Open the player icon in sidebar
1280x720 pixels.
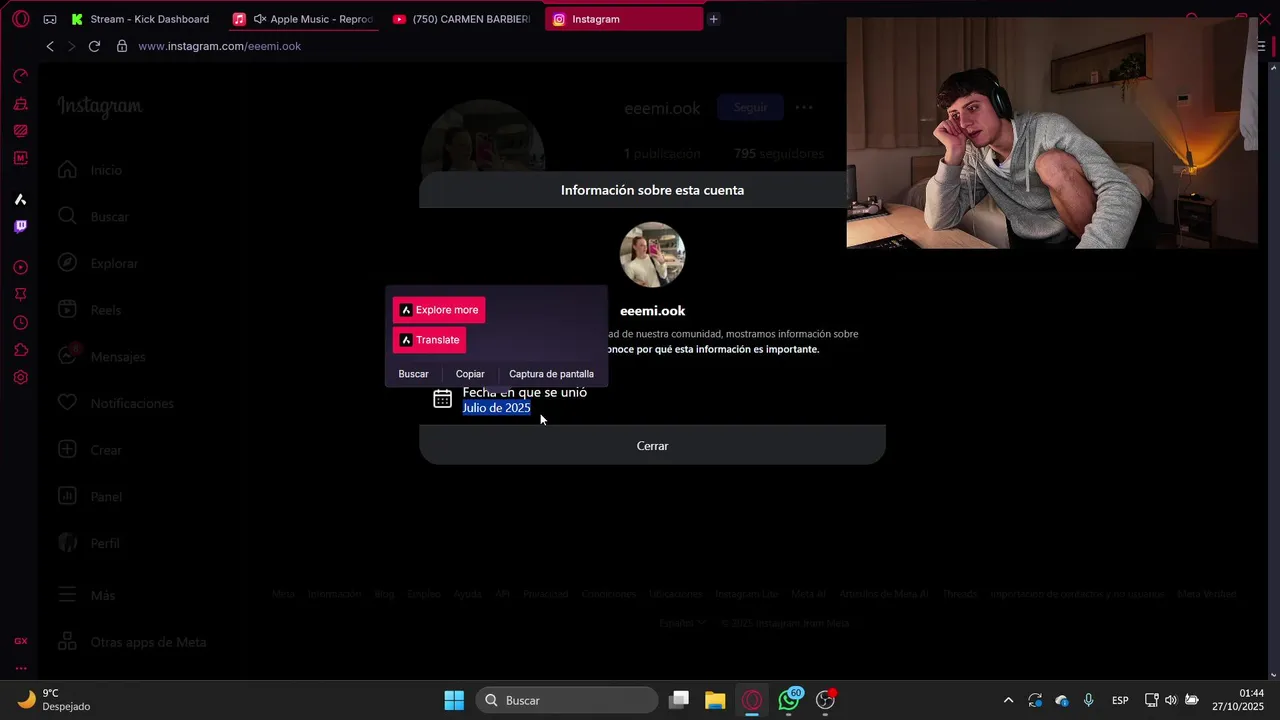[x=20, y=268]
